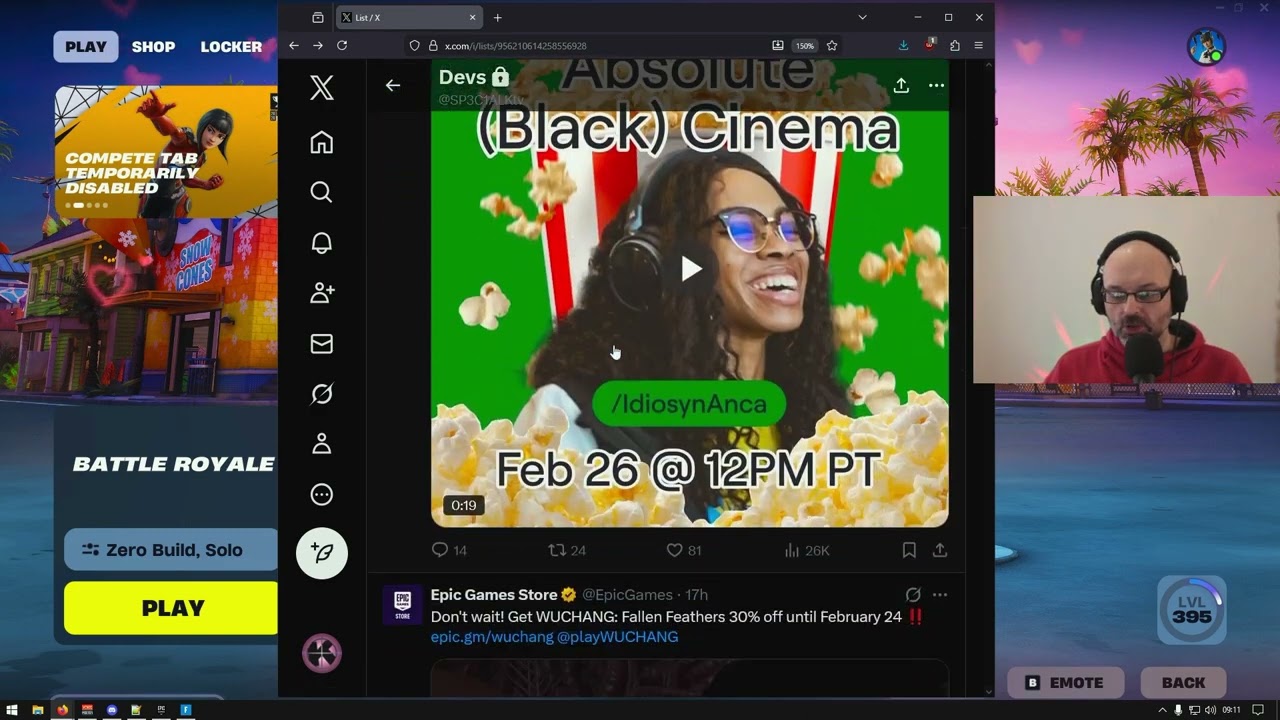Viewport: 1280px width, 720px height.
Task: Reset the 150% zoom level
Action: [804, 46]
